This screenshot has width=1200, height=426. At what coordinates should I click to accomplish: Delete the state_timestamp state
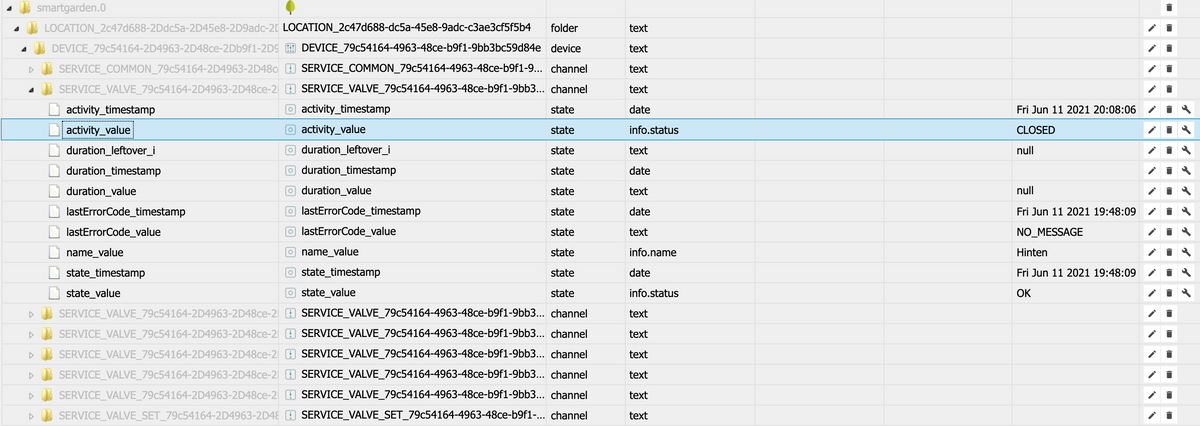pos(1168,273)
